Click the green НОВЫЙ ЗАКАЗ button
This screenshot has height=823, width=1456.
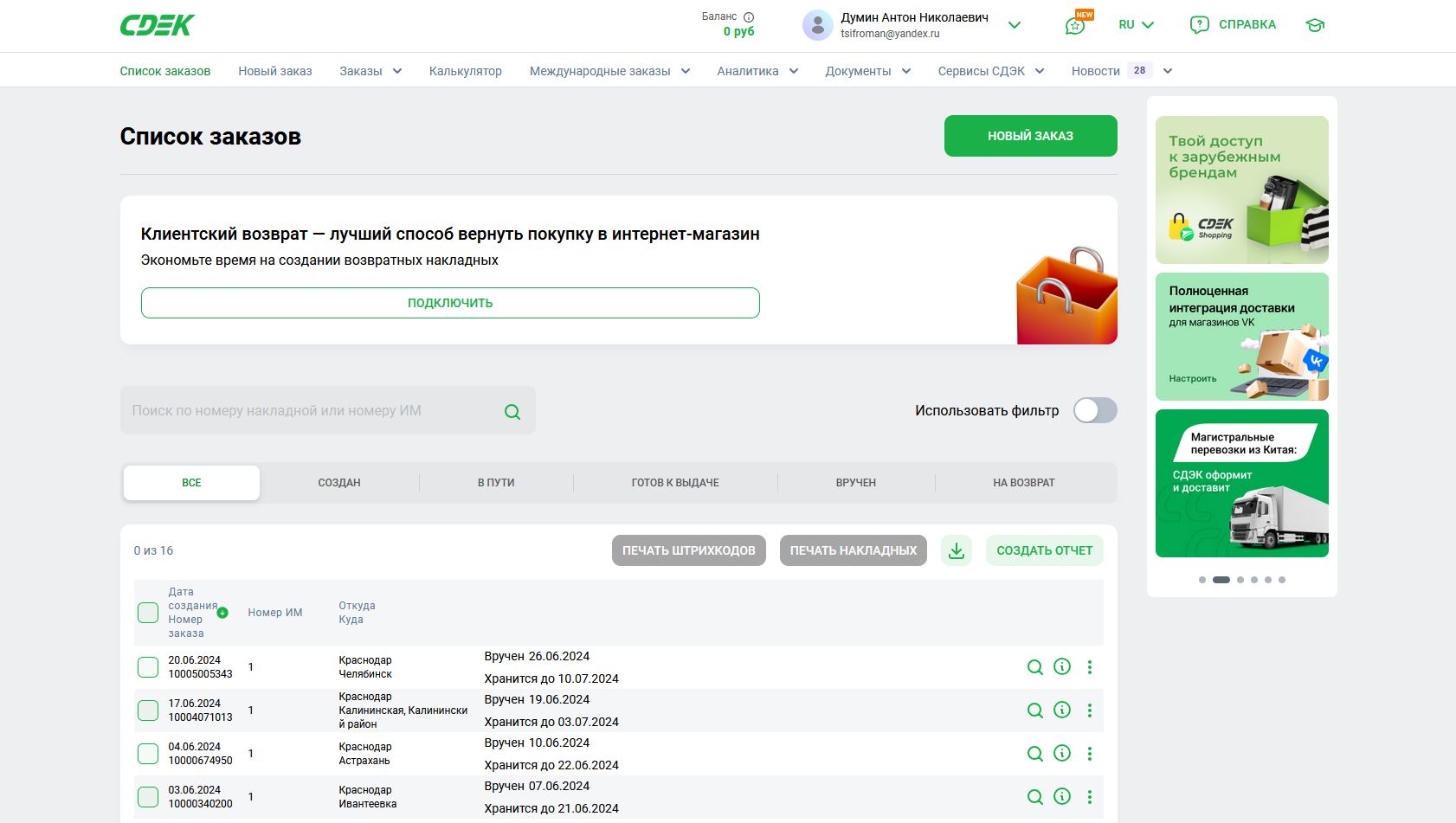(x=1030, y=136)
